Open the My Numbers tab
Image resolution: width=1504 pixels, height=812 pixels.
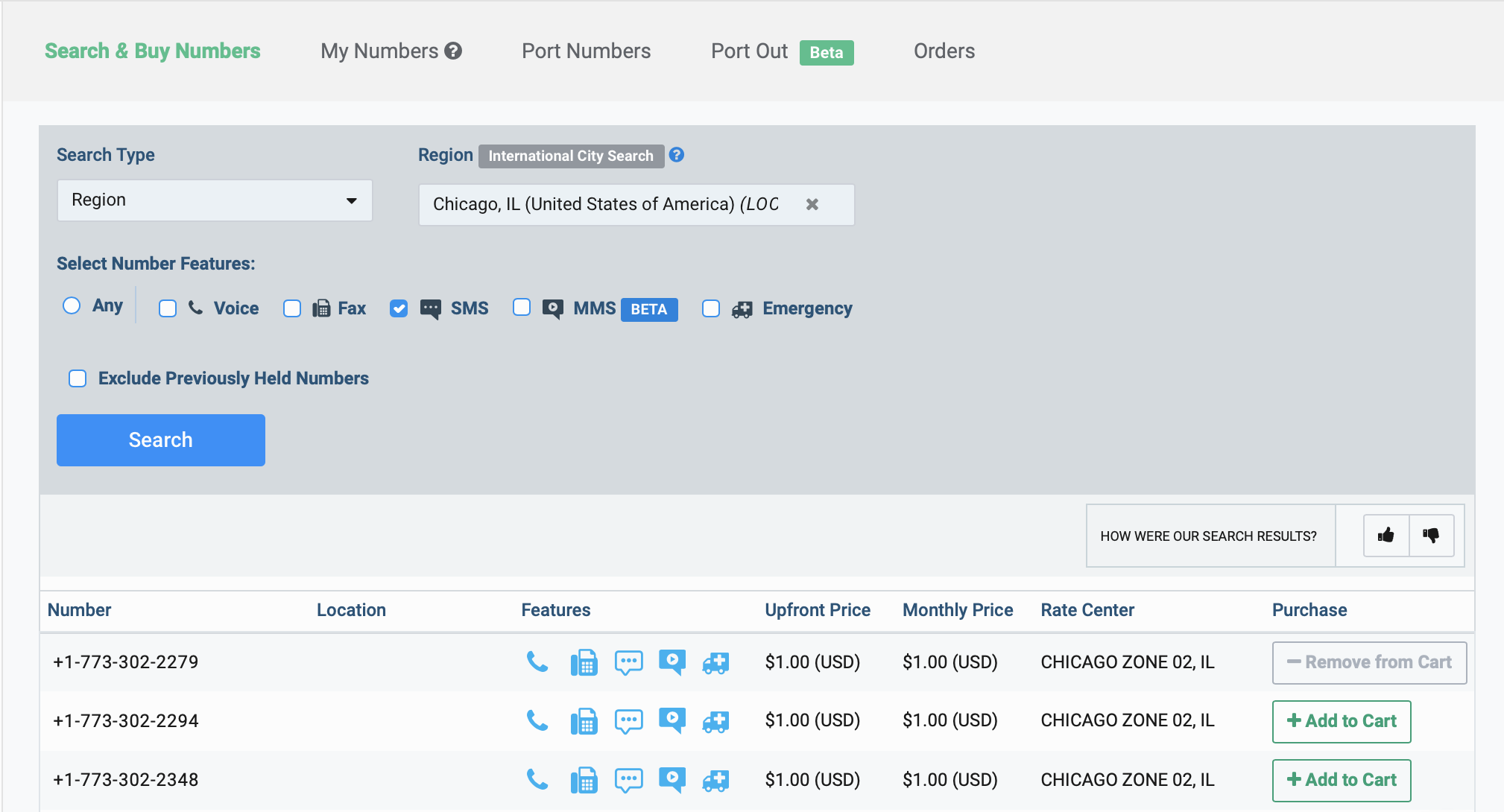[379, 51]
